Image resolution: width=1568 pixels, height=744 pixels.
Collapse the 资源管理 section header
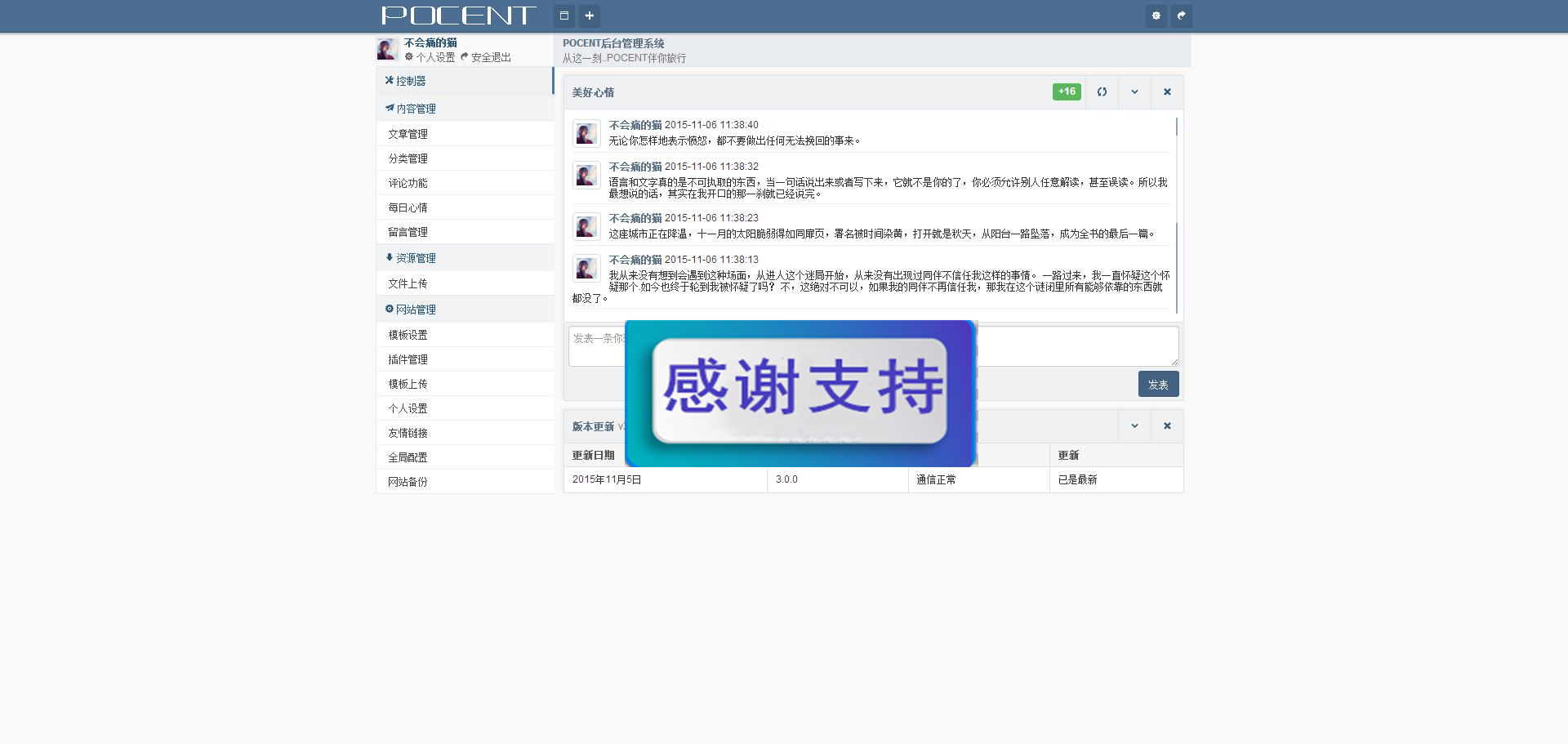465,258
